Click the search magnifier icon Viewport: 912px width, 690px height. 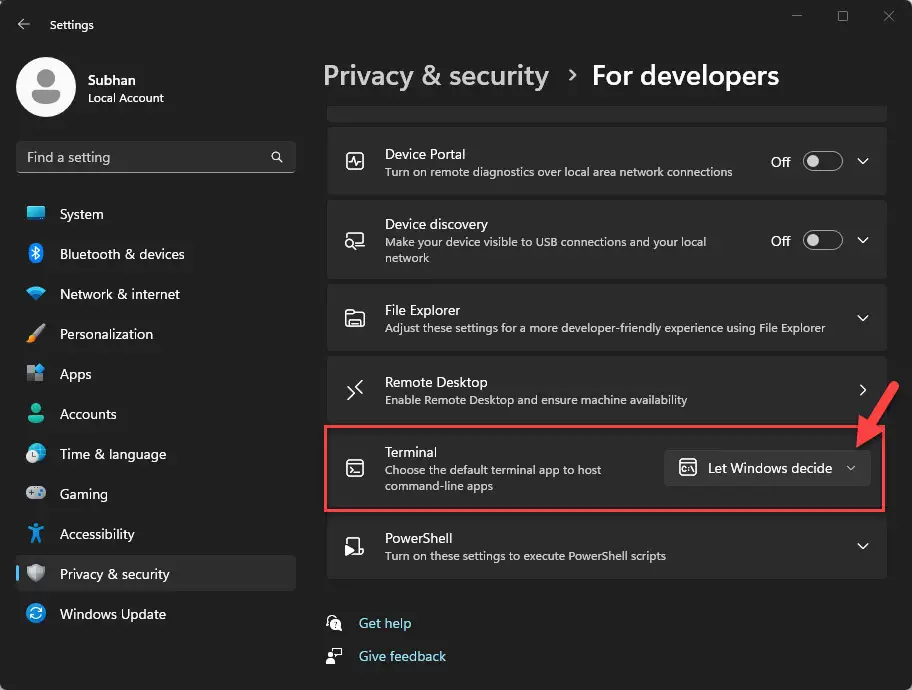click(277, 157)
